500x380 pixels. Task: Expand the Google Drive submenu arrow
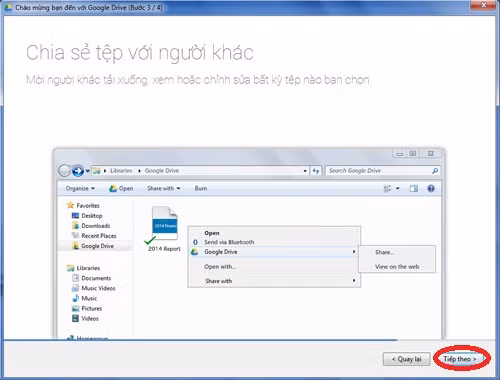(x=354, y=252)
